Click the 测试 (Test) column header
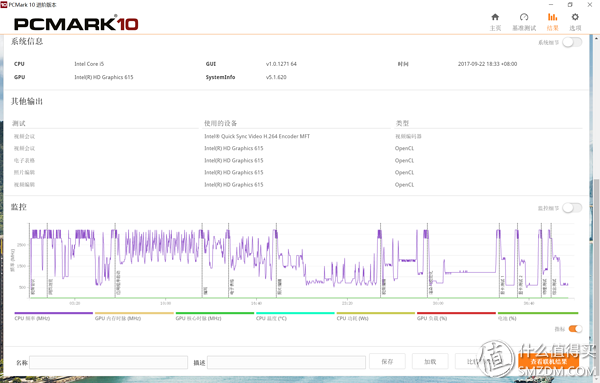 [x=19, y=123]
